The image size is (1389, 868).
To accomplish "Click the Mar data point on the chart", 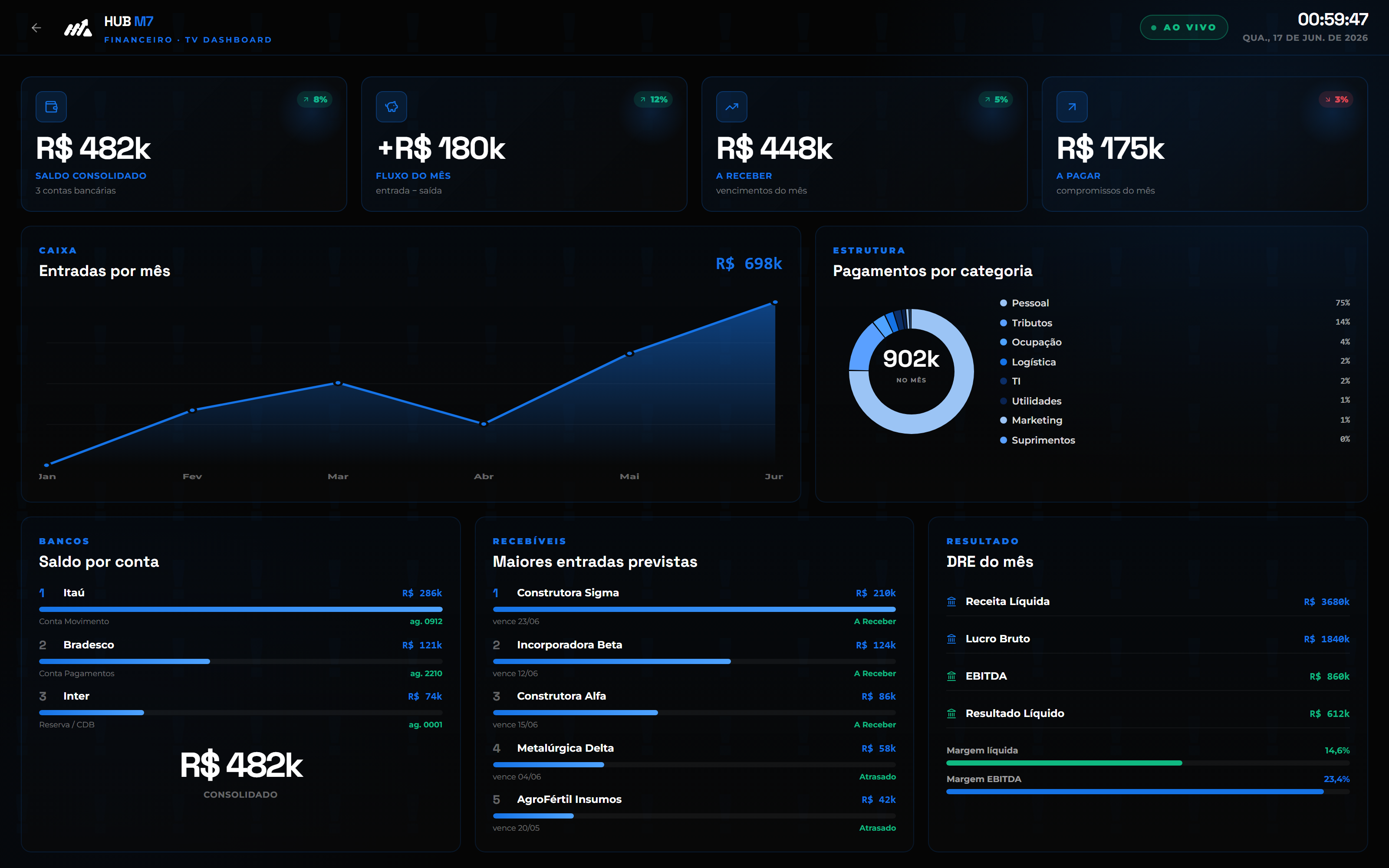I will tap(338, 383).
